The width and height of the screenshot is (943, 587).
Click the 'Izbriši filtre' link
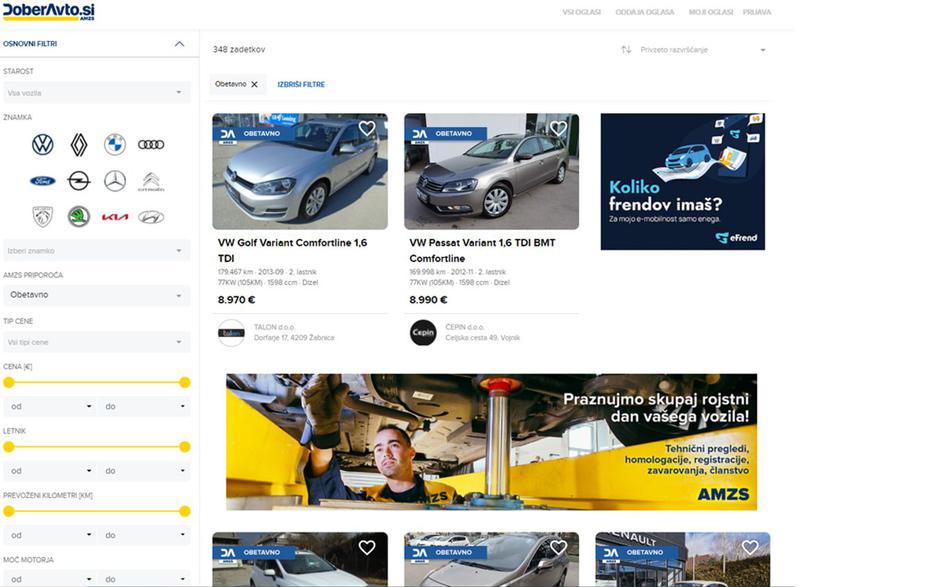tap(301, 85)
